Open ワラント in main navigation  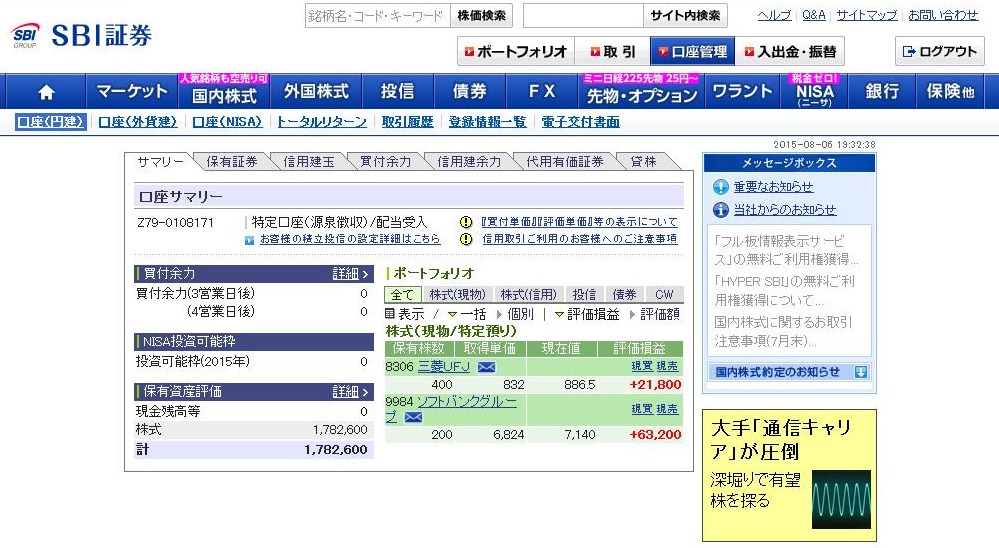[x=742, y=92]
